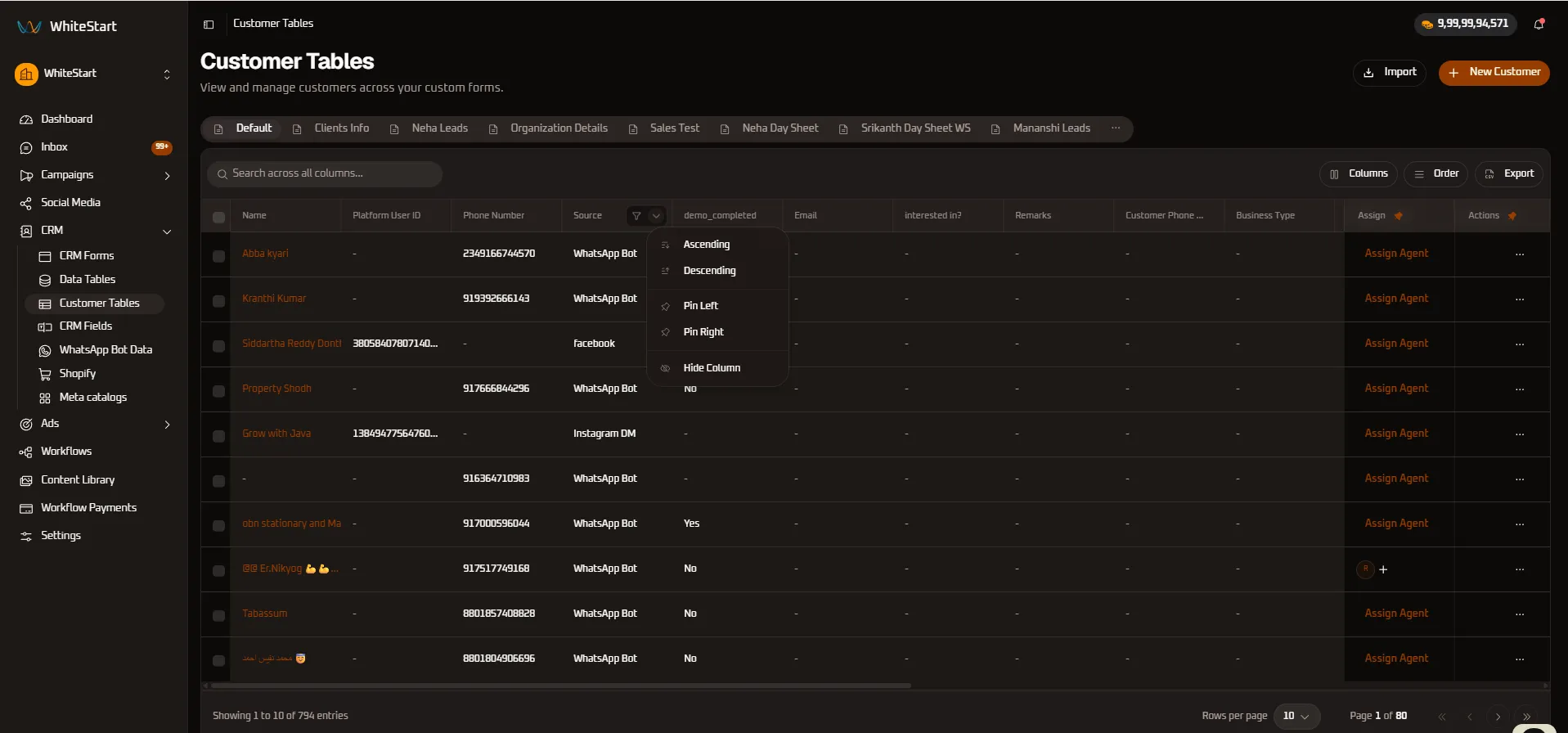Open the Columns settings button
This screenshot has height=733, width=1568.
coord(1359,174)
